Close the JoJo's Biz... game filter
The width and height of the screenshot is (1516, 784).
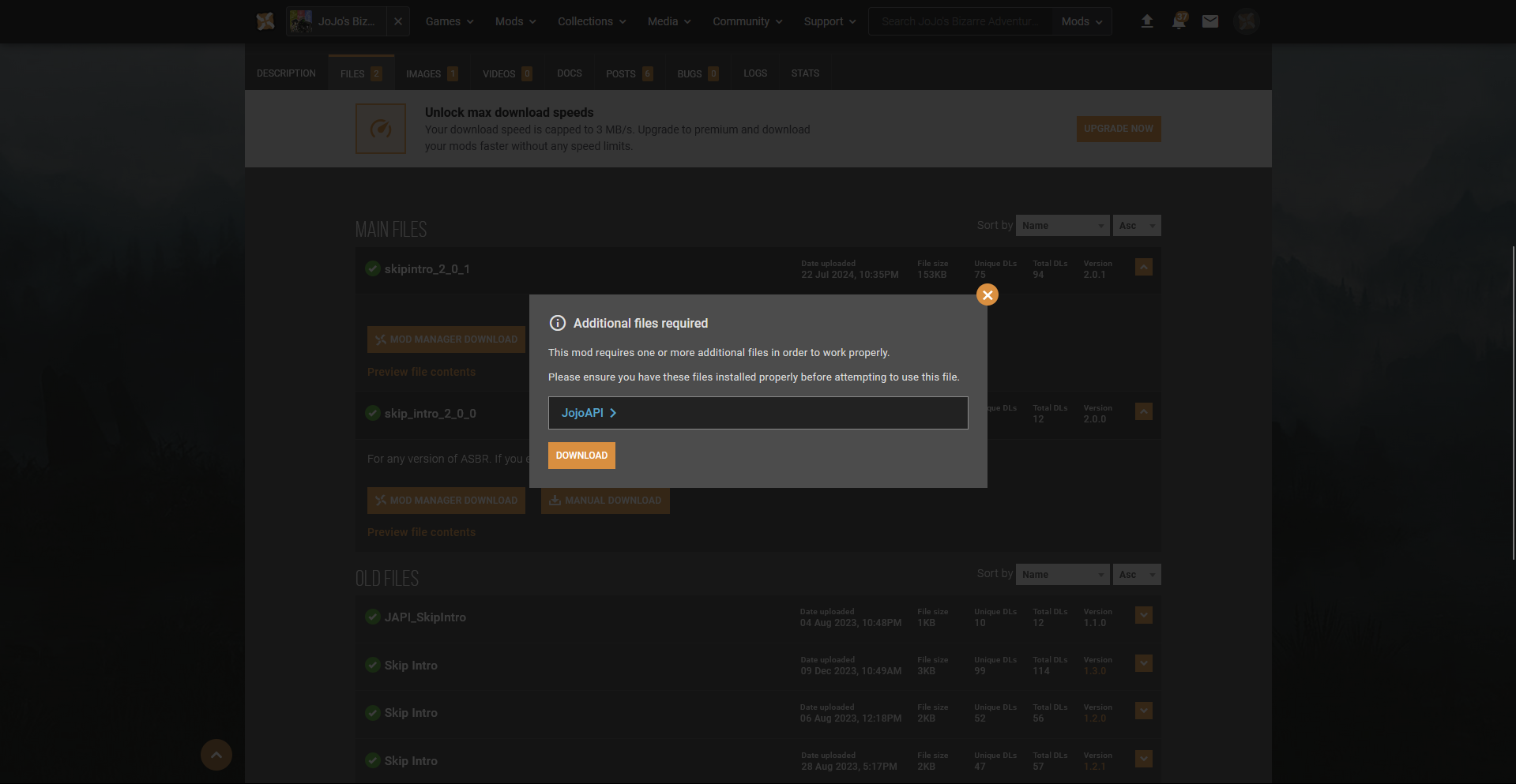(398, 21)
